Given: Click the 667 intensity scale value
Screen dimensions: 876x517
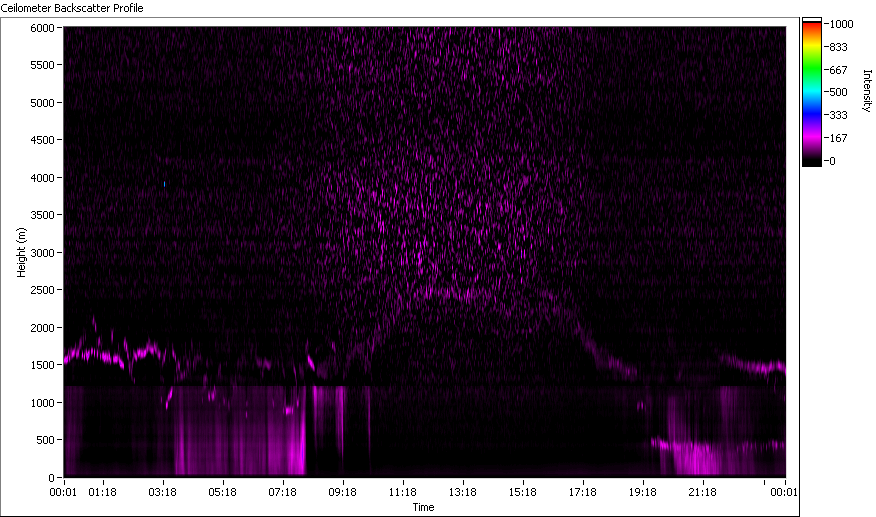Looking at the screenshot, I should point(838,70).
